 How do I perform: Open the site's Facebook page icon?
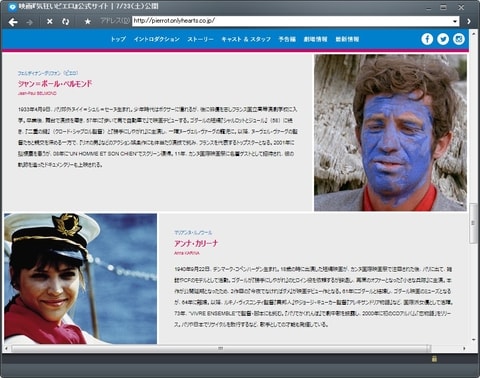(x=427, y=39)
